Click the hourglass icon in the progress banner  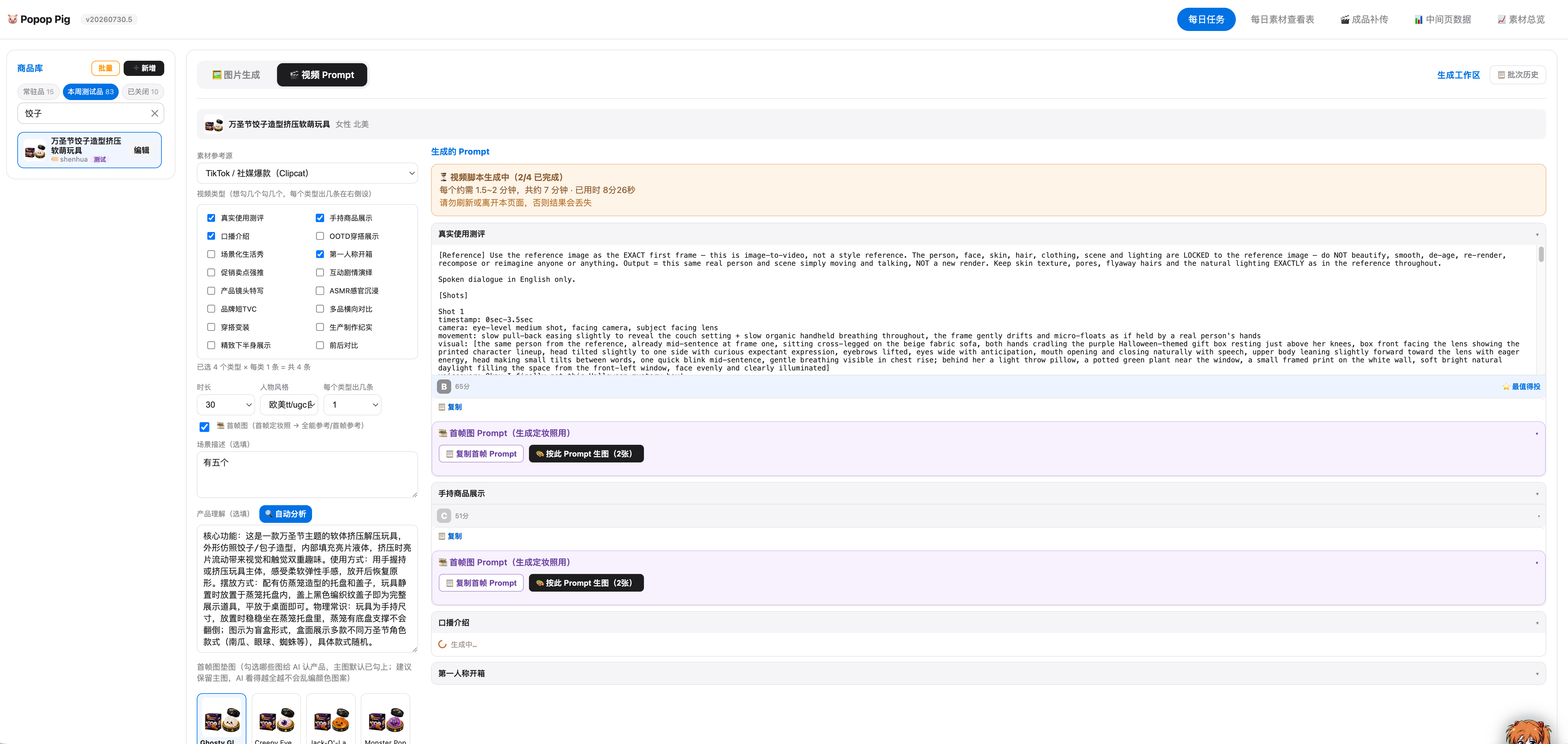click(444, 177)
